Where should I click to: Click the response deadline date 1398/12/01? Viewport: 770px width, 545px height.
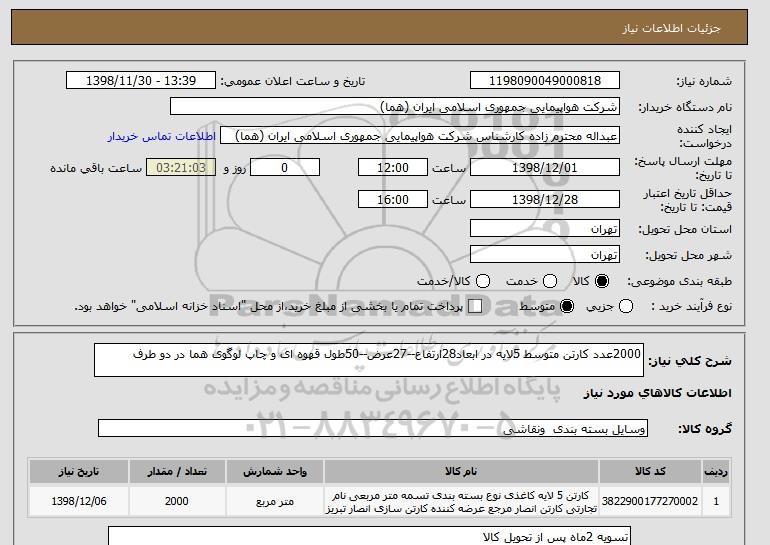(x=545, y=167)
